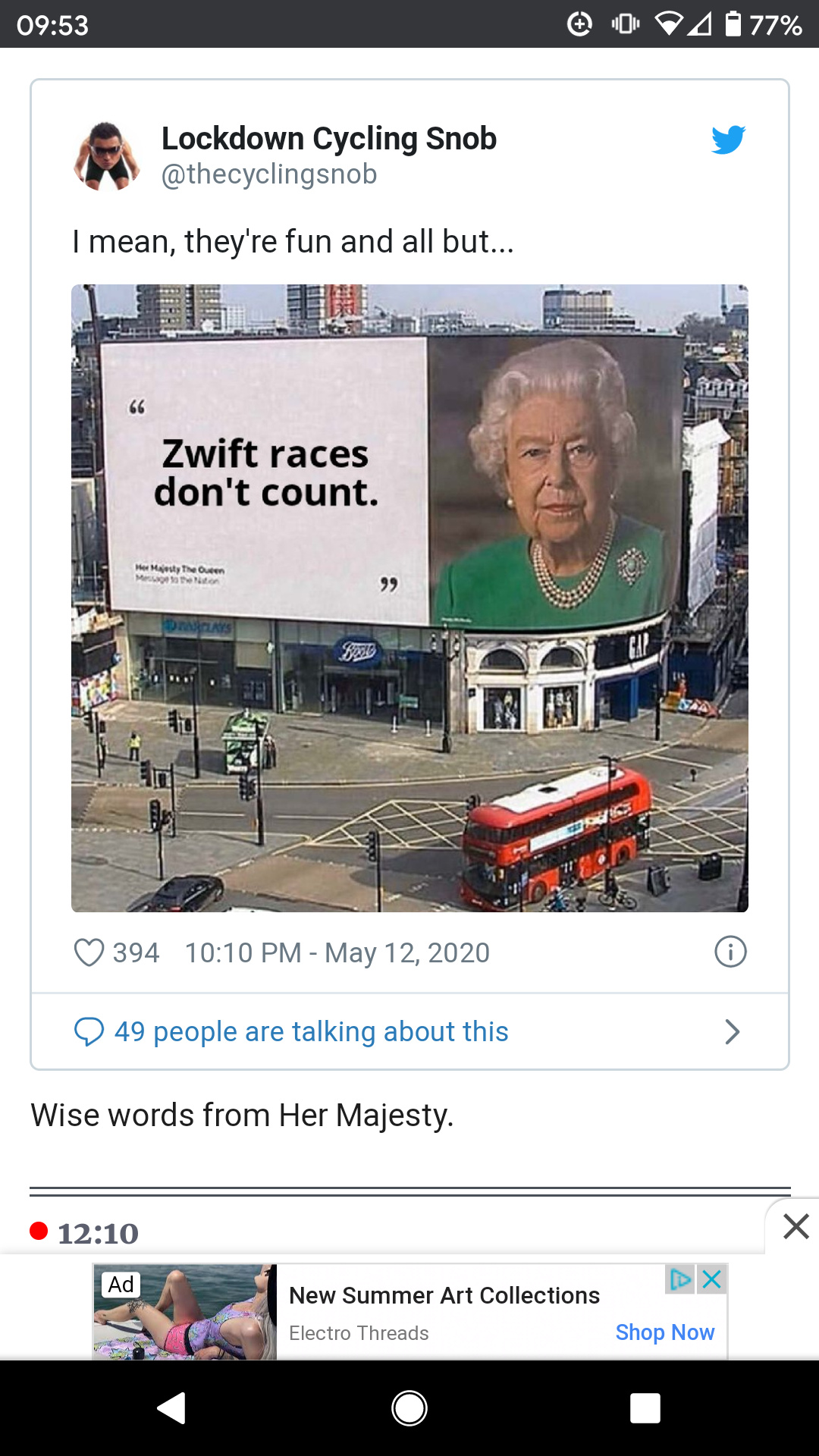The width and height of the screenshot is (819, 1456).
Task: Open tweet info circle icon
Action: pyautogui.click(x=730, y=952)
